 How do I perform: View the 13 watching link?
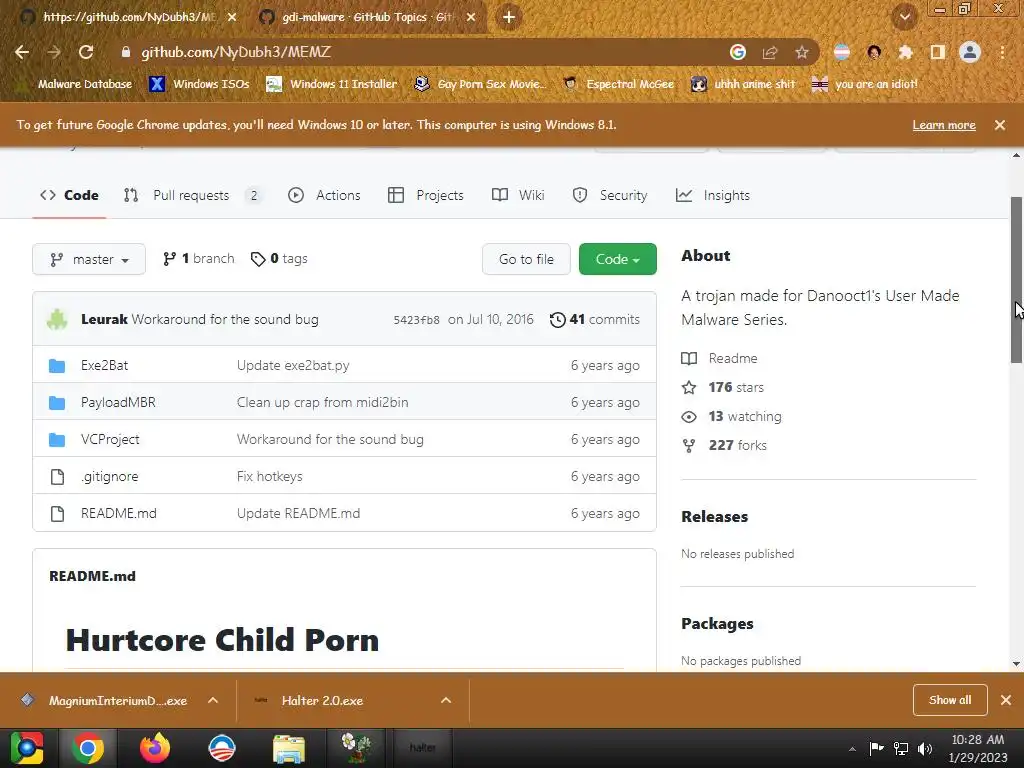click(731, 417)
